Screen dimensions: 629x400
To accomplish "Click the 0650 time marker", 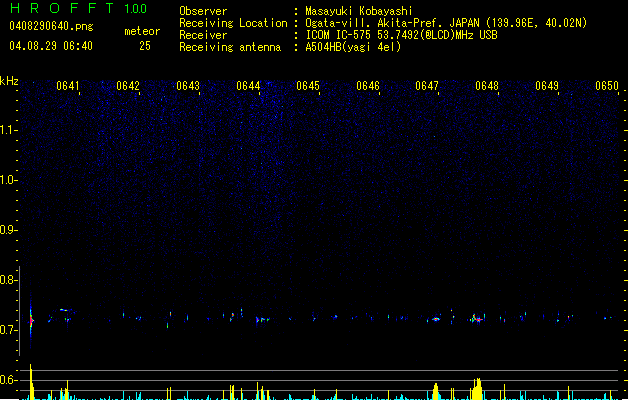I will pos(607,86).
